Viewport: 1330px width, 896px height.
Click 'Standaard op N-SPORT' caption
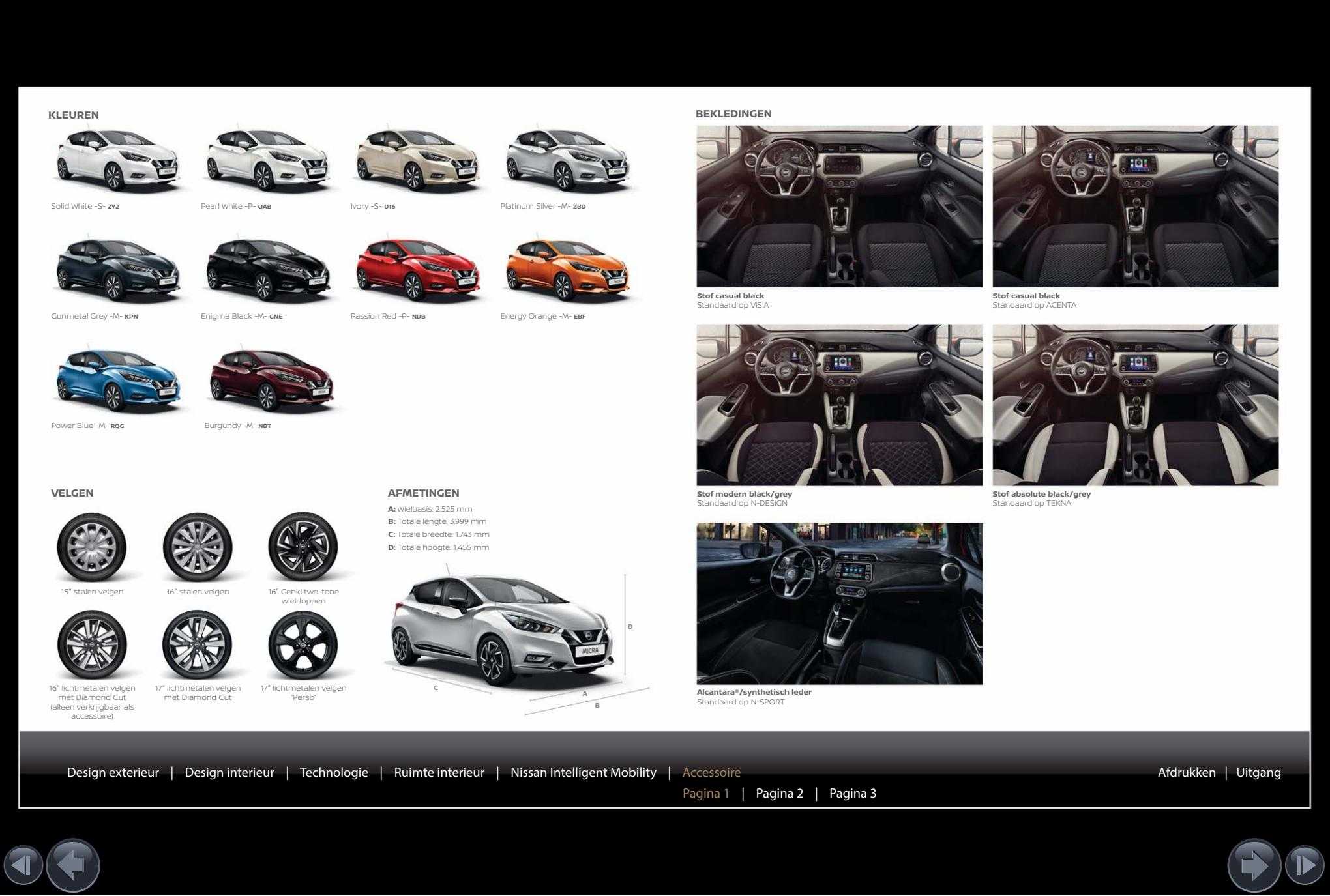click(741, 702)
